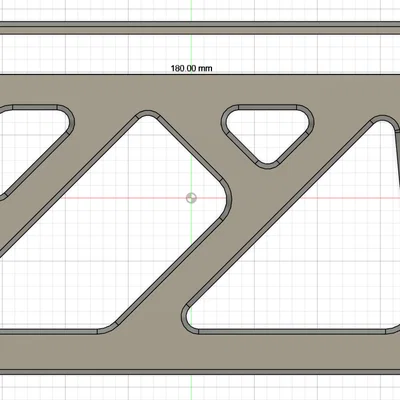Click the origin point marker on axes
The width and height of the screenshot is (400, 400).
[x=191, y=198]
